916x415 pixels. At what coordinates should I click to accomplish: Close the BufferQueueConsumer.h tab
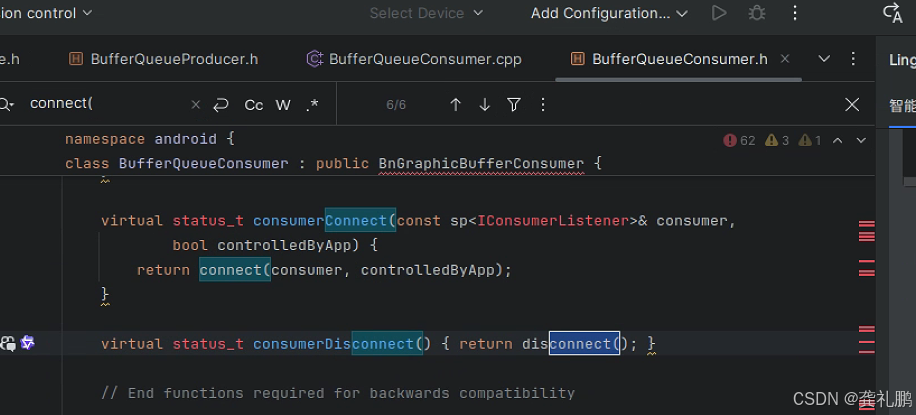coord(785,59)
